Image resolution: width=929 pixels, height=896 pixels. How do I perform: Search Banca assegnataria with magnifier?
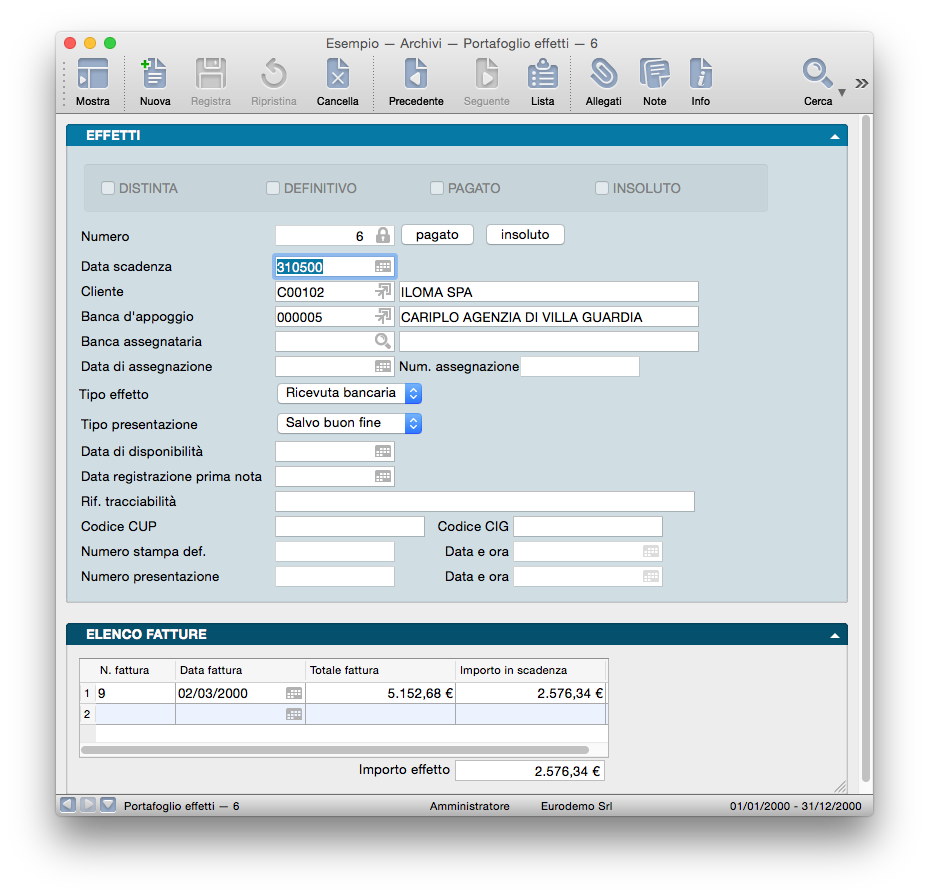[x=383, y=341]
